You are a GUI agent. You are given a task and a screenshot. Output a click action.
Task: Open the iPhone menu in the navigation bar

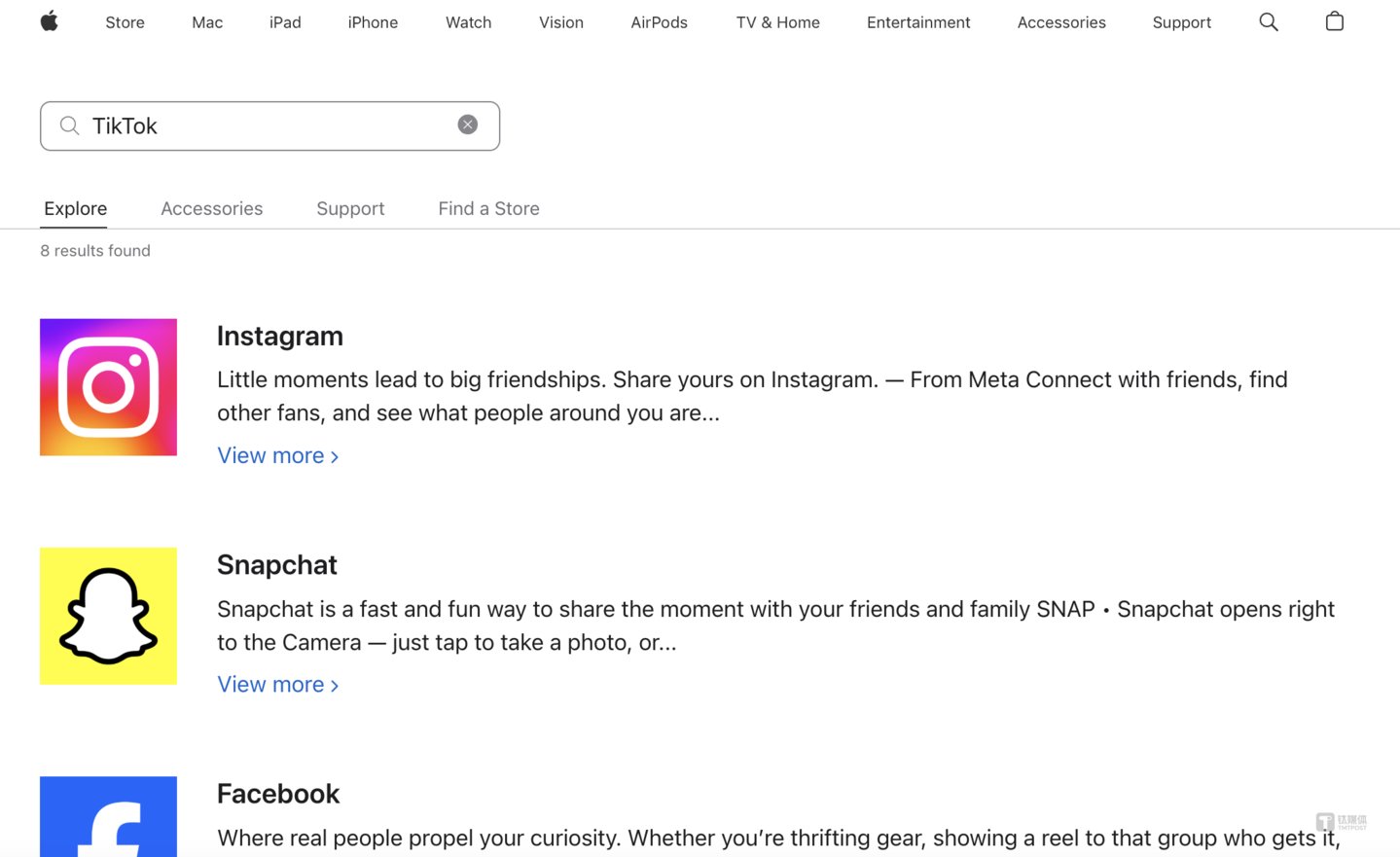(373, 22)
